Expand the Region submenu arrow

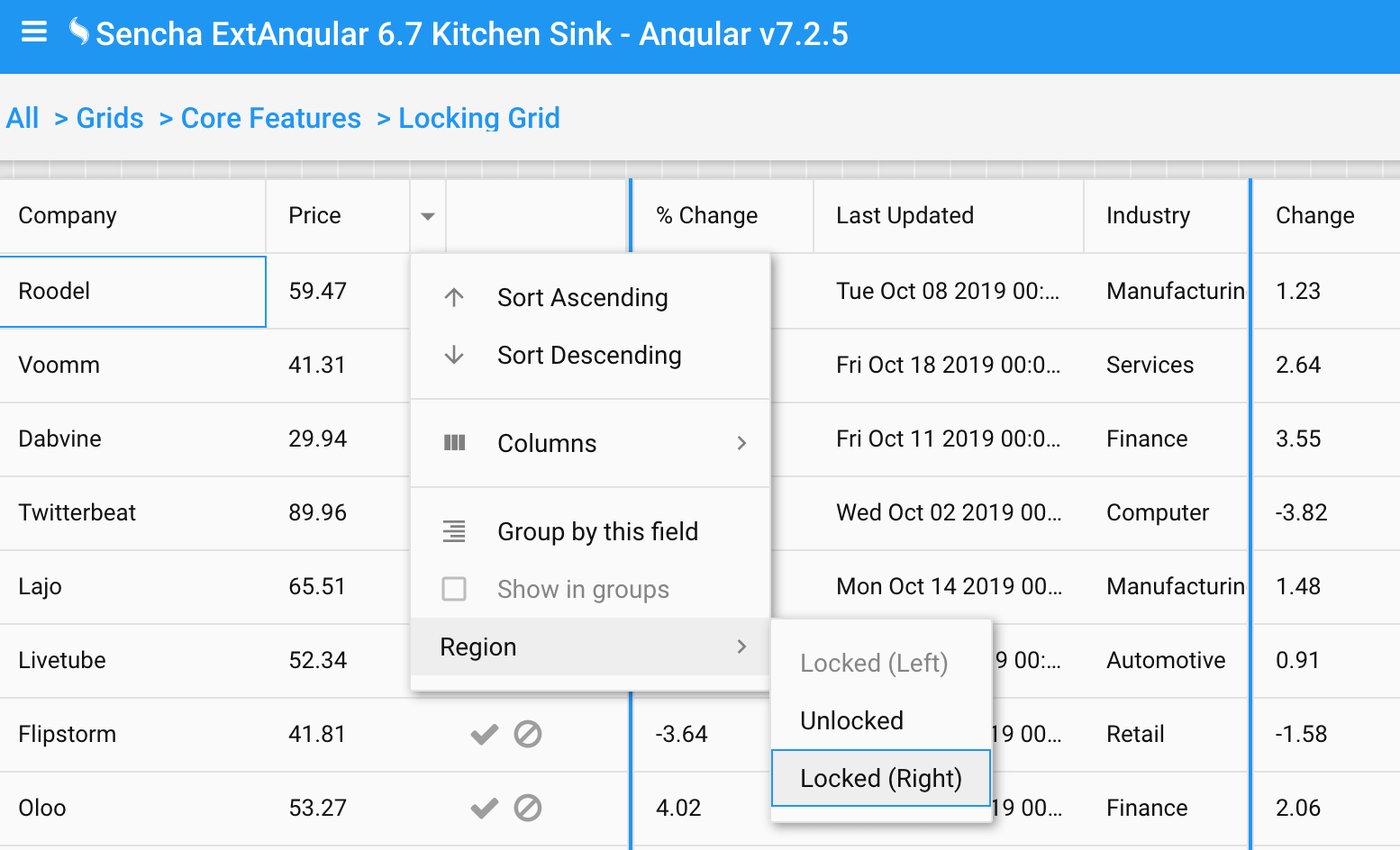pyautogui.click(x=741, y=647)
